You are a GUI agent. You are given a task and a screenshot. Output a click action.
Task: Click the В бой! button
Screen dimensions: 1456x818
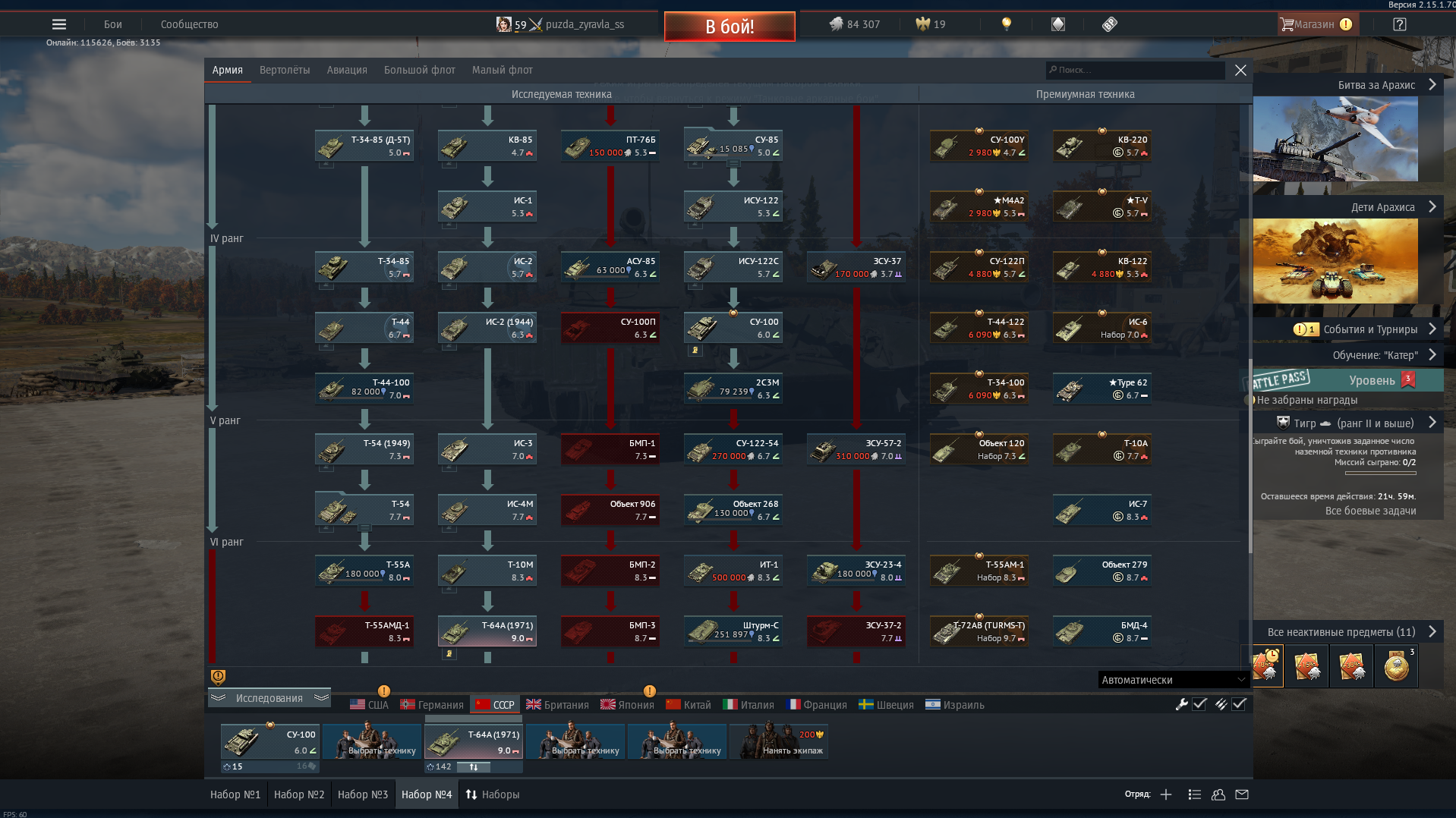pyautogui.click(x=730, y=27)
